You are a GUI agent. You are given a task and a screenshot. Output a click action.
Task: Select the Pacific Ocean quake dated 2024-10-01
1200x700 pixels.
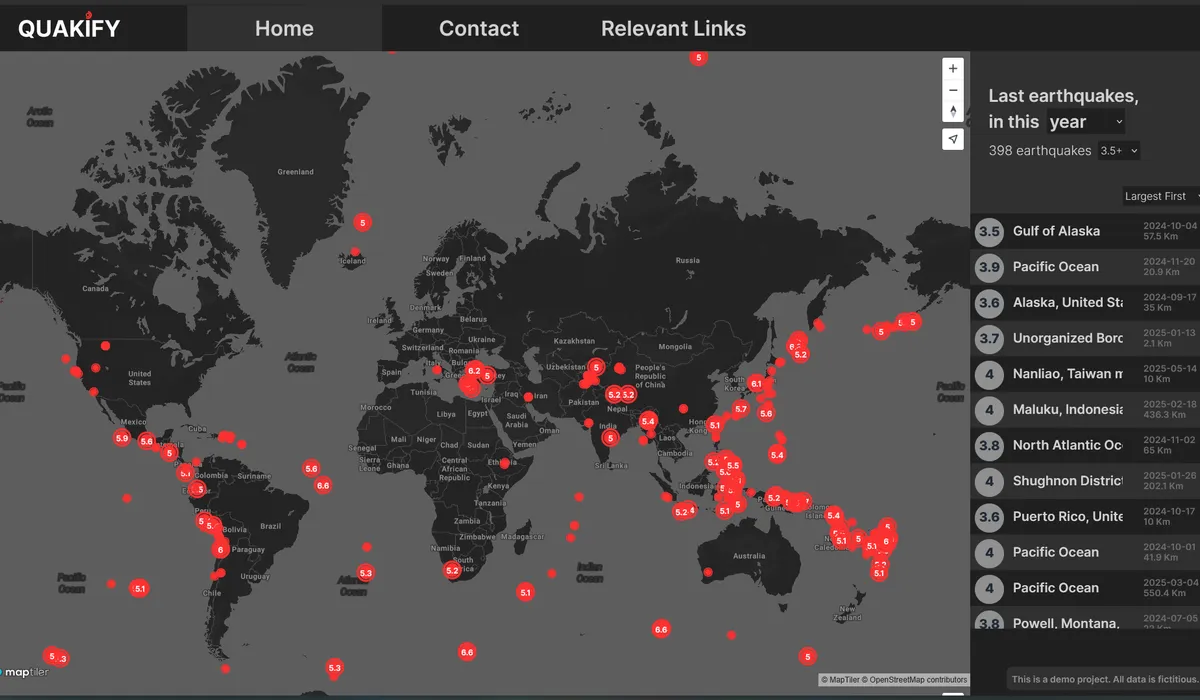coord(1085,552)
